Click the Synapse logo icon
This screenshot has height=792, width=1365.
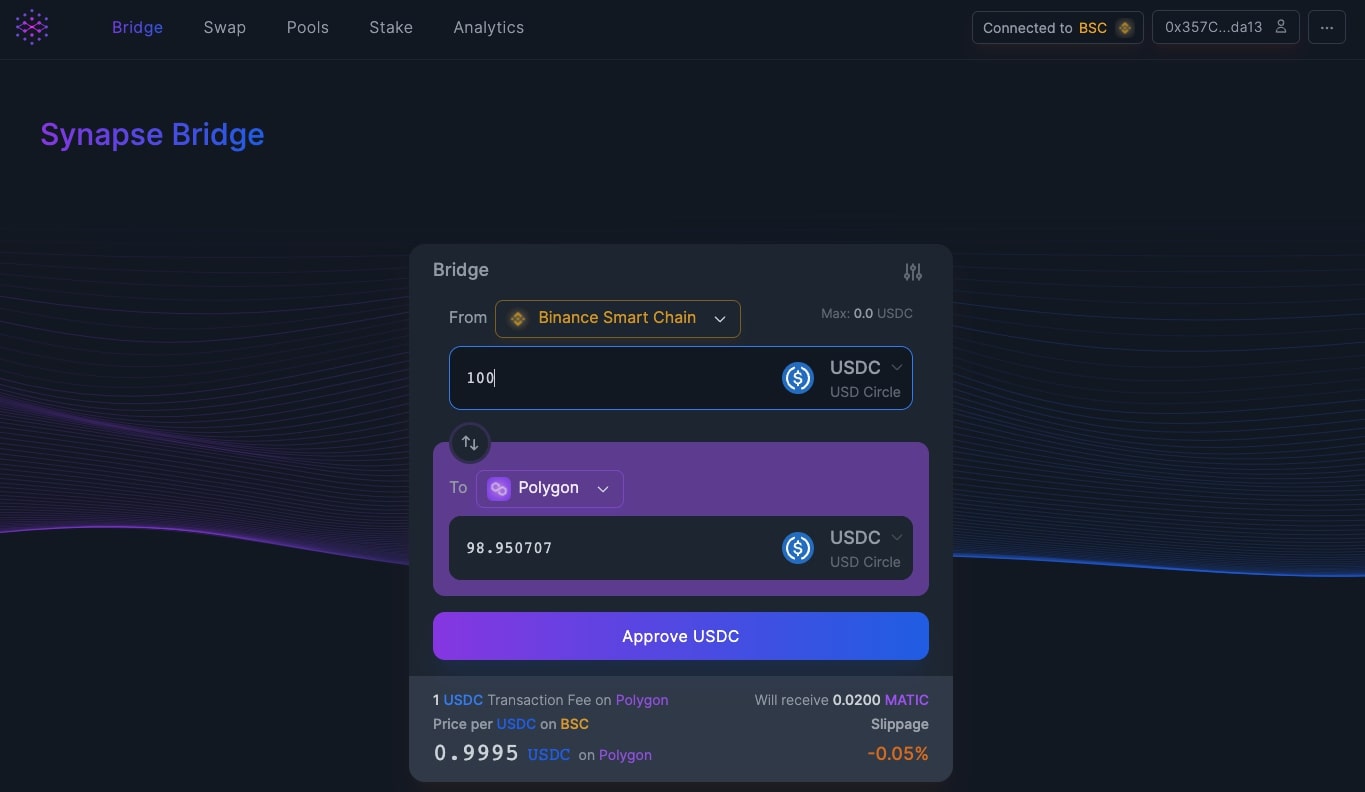click(x=32, y=27)
